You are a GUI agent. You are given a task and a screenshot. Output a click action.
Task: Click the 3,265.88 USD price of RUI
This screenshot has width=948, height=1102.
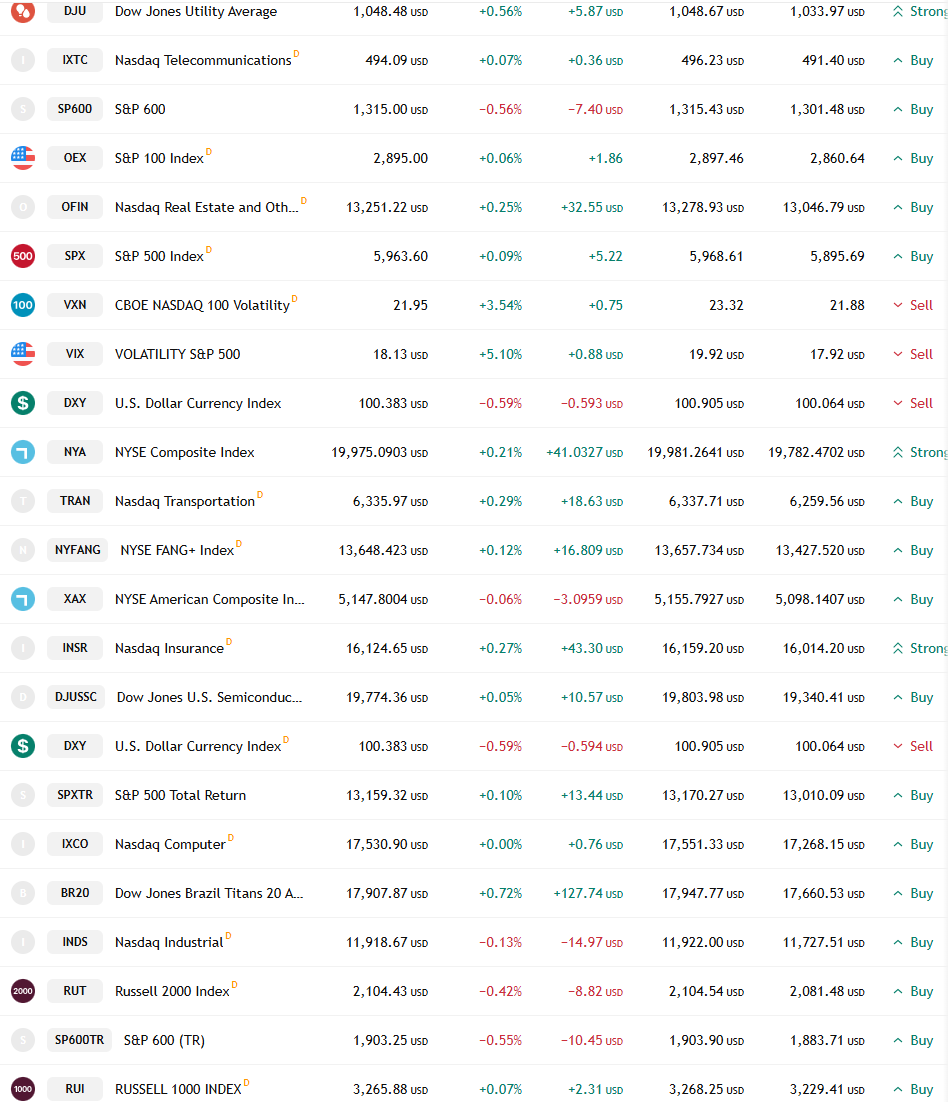click(x=391, y=1089)
